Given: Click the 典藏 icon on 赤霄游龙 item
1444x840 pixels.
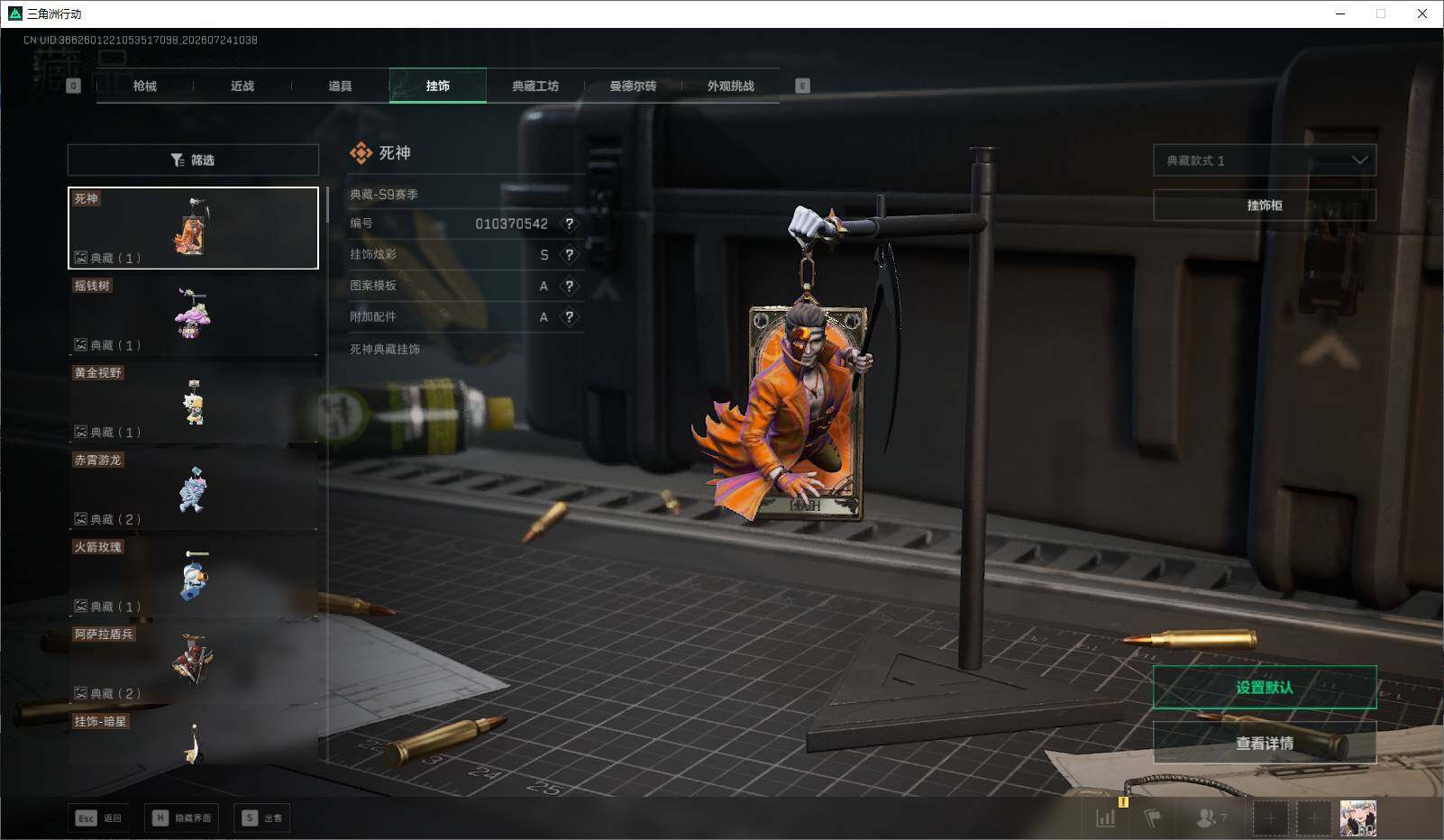Looking at the screenshot, I should tap(80, 519).
